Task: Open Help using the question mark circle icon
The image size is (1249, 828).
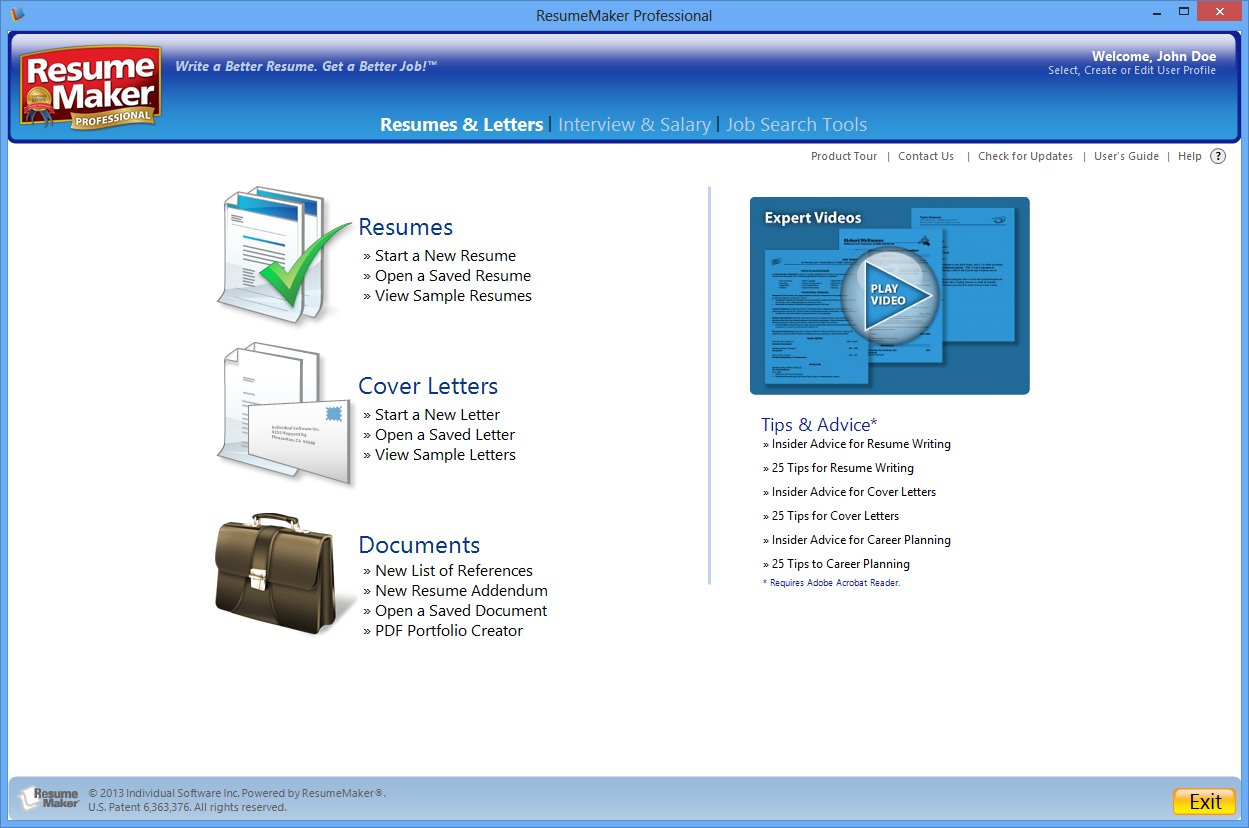Action: coord(1217,156)
